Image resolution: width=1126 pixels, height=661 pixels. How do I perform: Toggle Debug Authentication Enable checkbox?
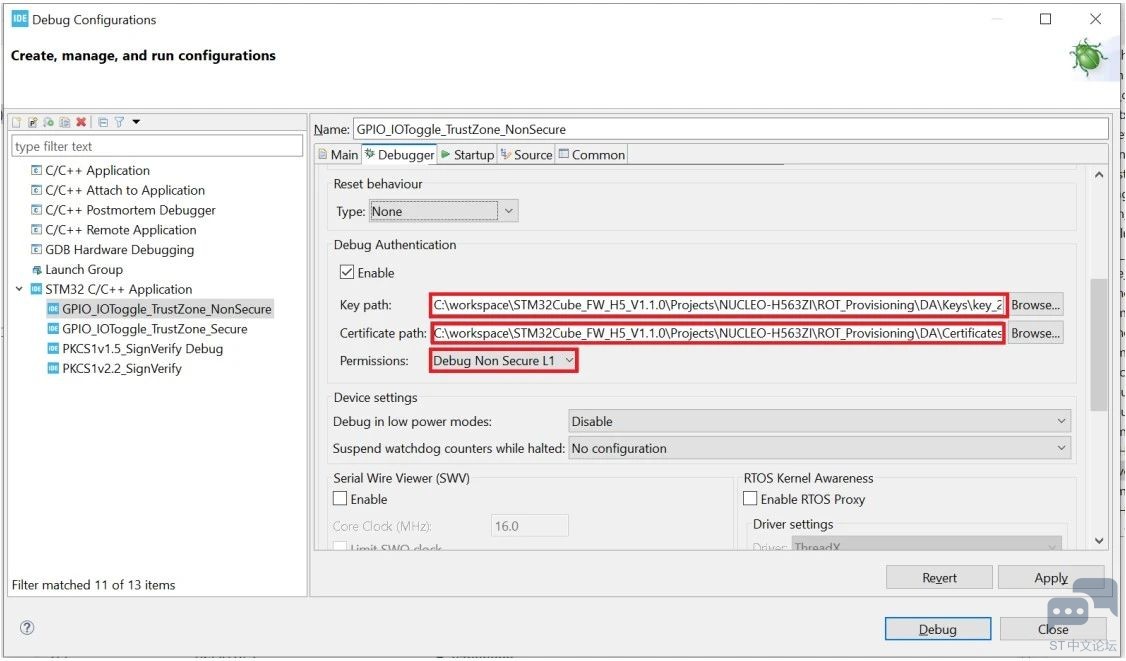pyautogui.click(x=347, y=272)
